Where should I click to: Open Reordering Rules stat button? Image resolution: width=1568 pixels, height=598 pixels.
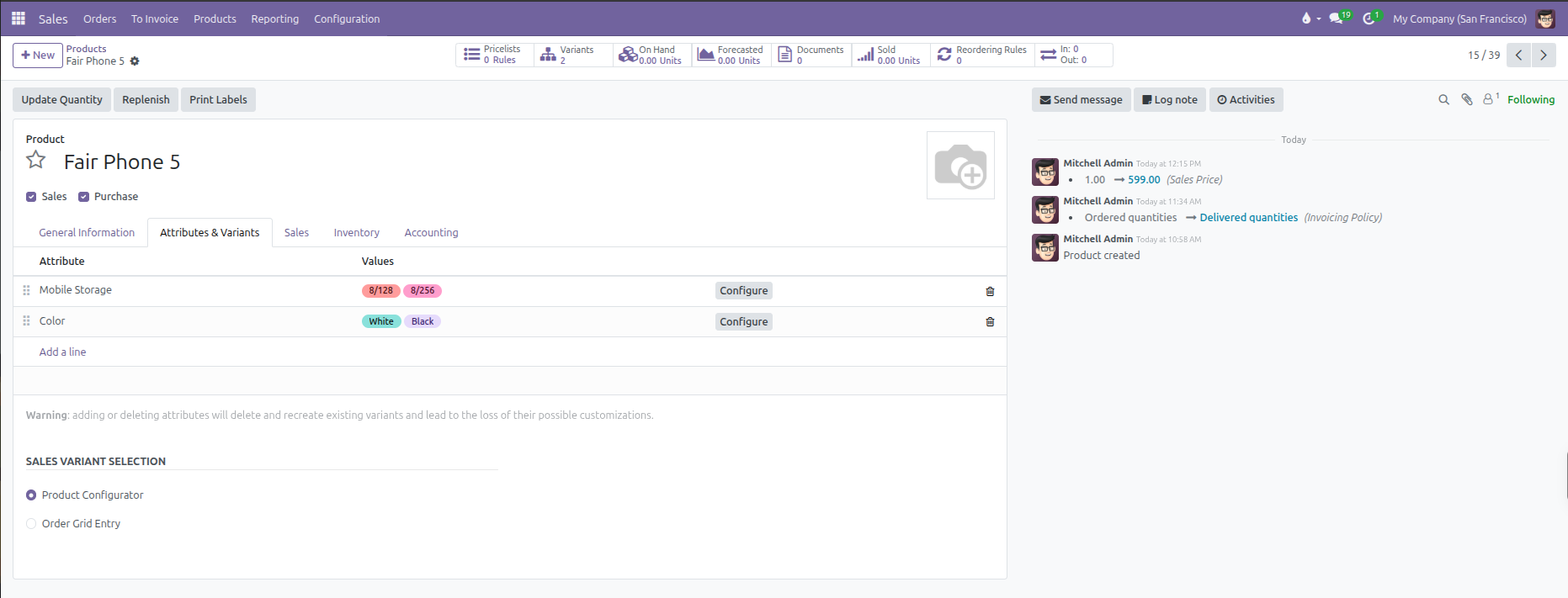pos(982,55)
